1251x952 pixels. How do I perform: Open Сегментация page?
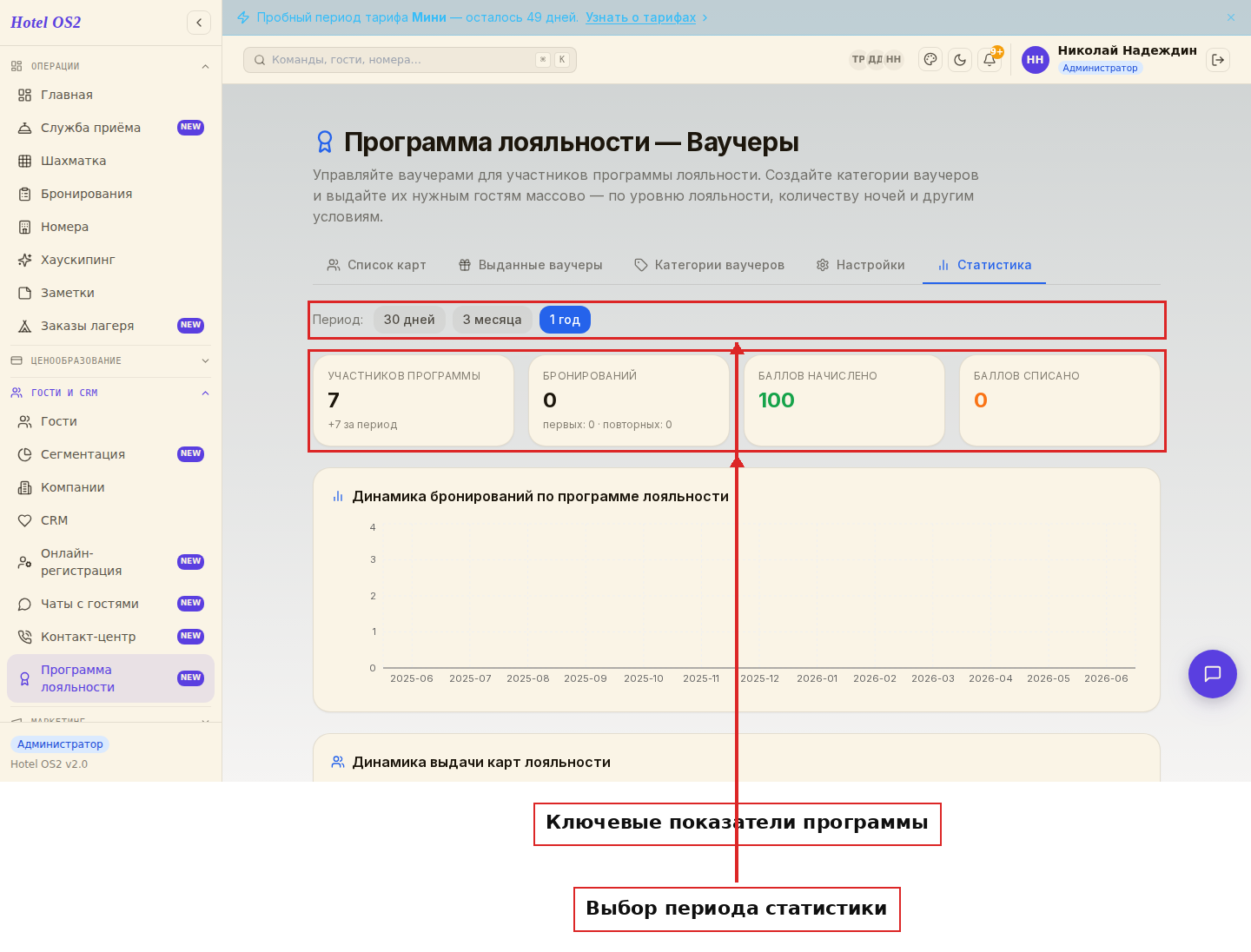(x=110, y=454)
